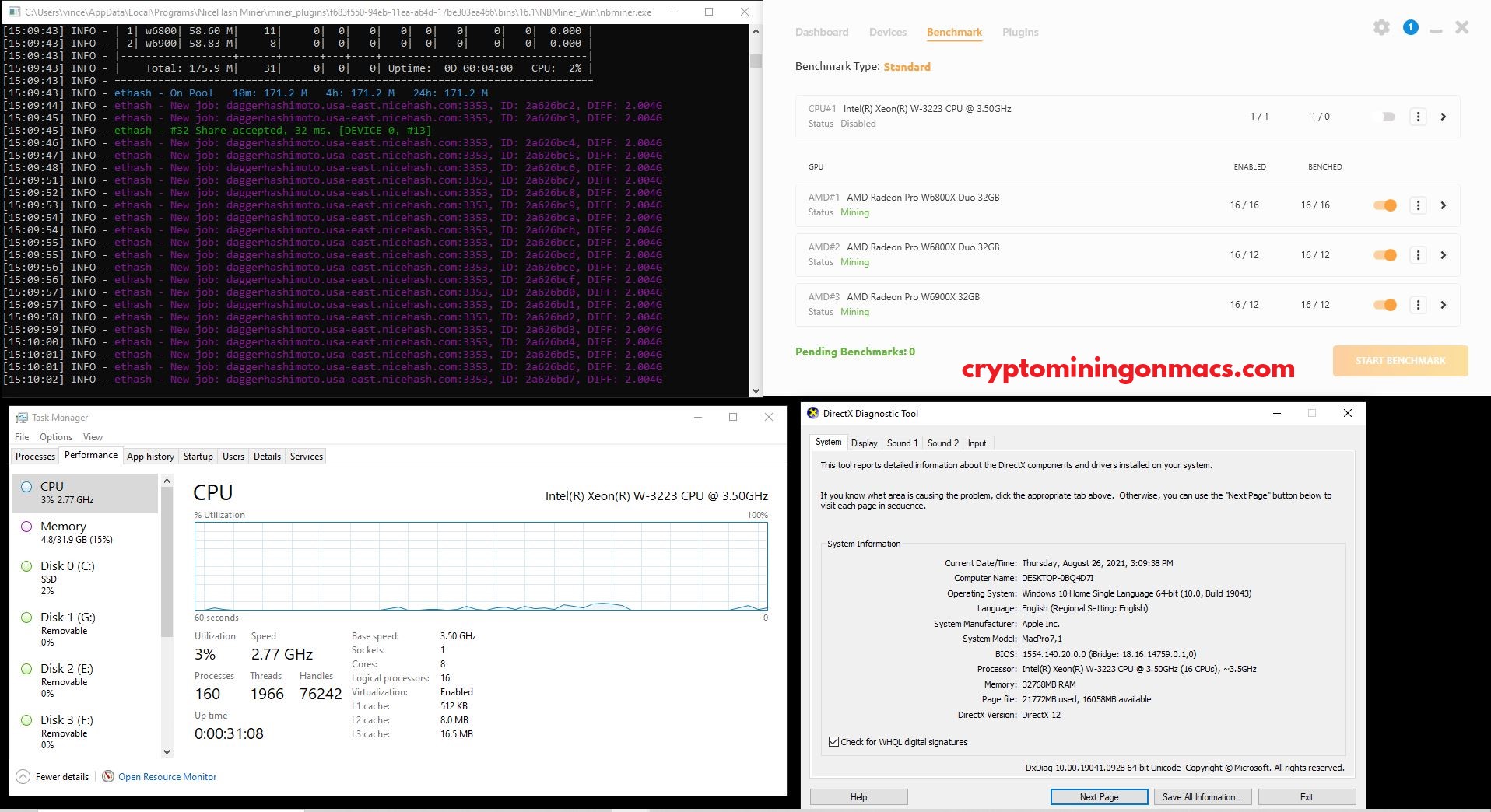Screen dimensions: 1491x812
Task: Expand CPU#1 Xeon W-3223 details arrow
Action: (x=1444, y=117)
